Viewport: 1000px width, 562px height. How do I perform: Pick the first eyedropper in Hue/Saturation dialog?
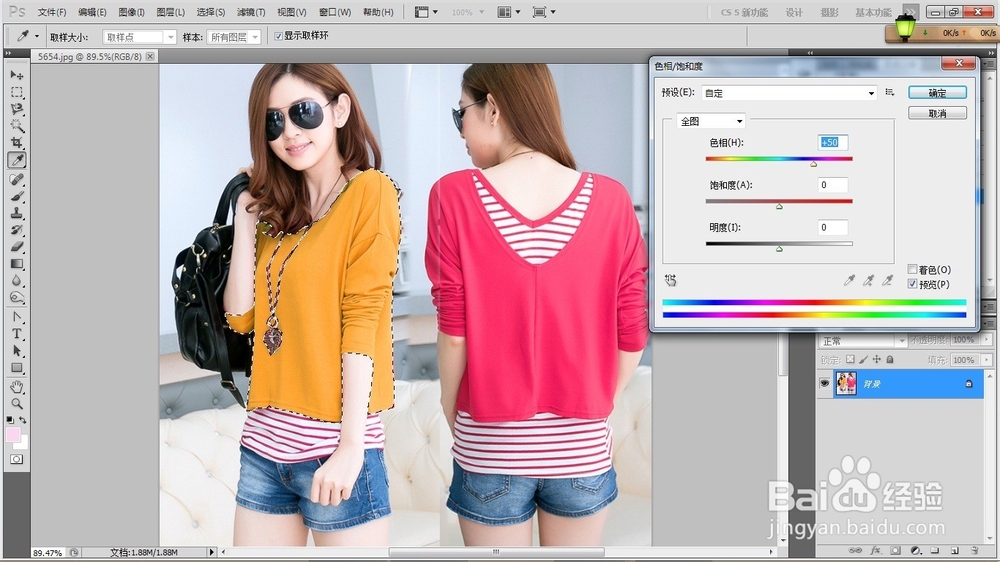(x=849, y=280)
